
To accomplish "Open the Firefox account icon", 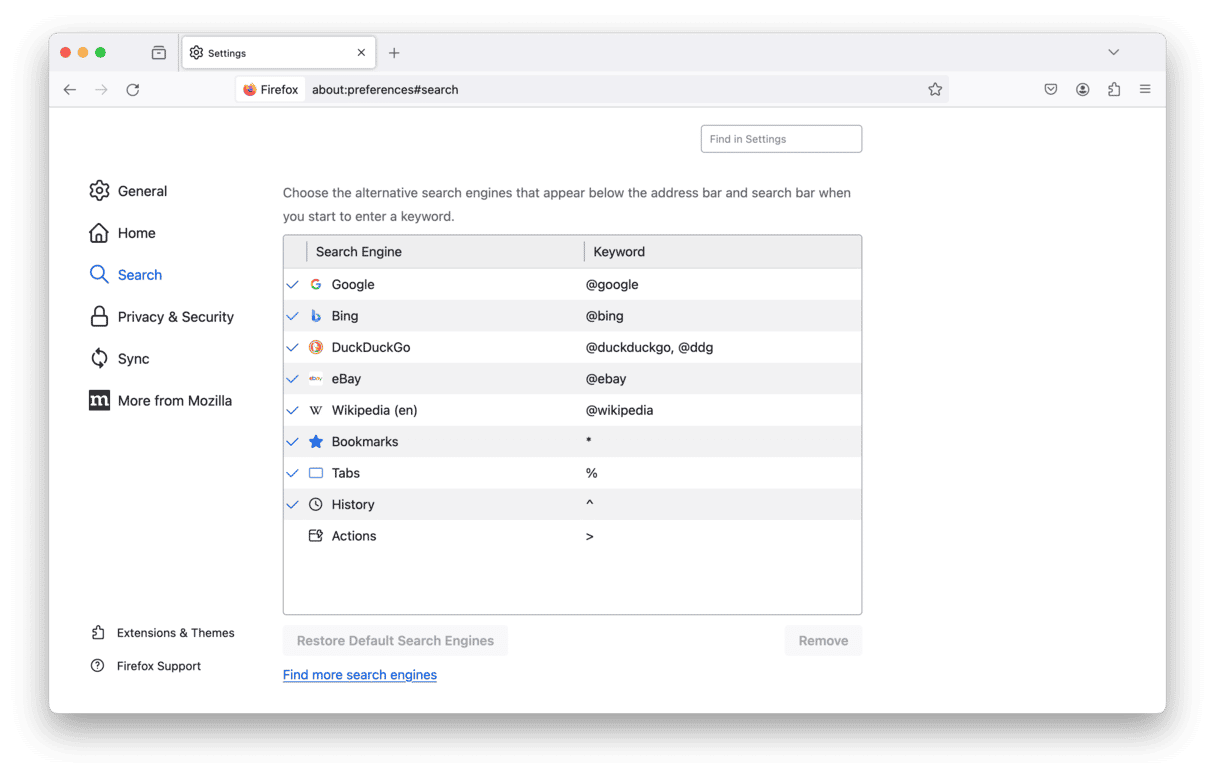I will [x=1082, y=90].
